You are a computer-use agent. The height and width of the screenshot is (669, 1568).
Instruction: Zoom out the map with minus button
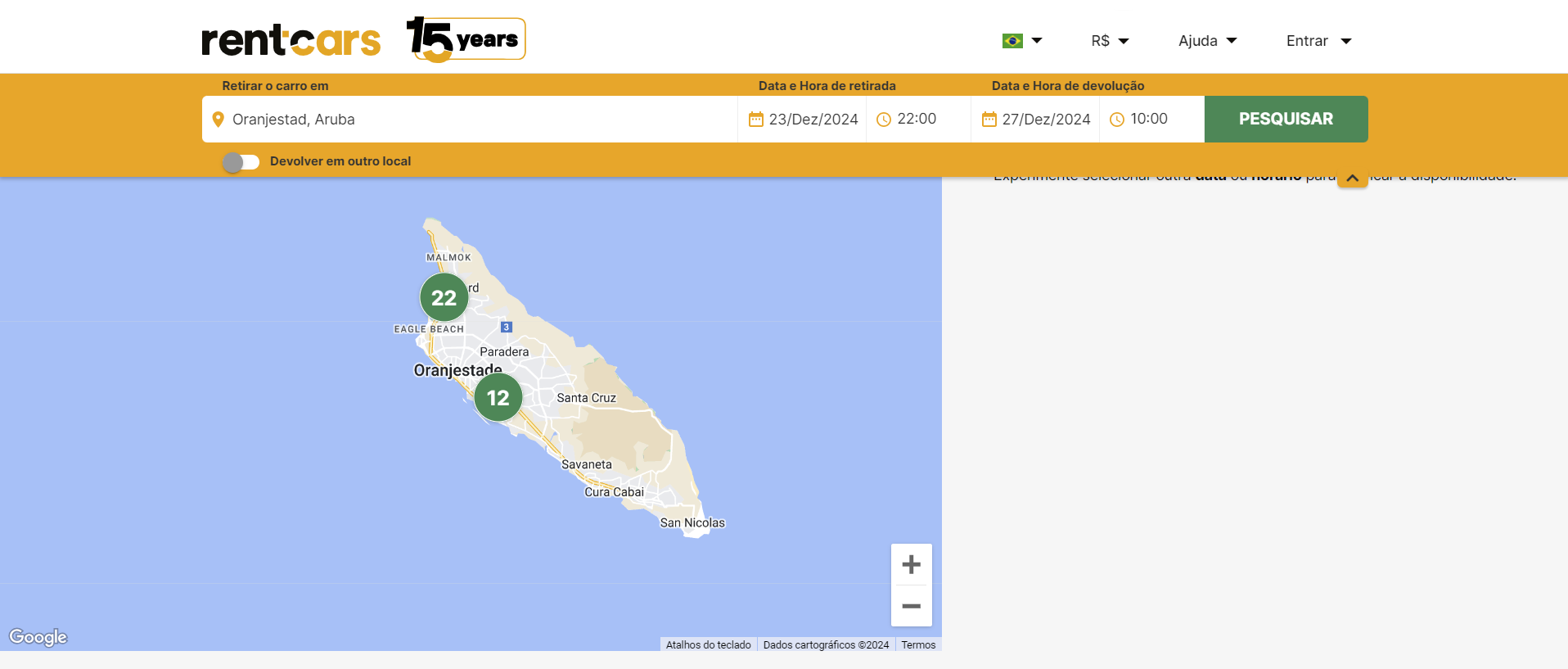(911, 606)
